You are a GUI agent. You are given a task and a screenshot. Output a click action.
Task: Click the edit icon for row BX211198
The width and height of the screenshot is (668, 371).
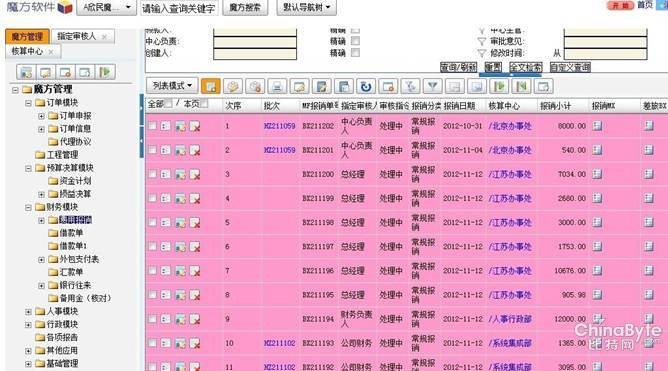180,222
